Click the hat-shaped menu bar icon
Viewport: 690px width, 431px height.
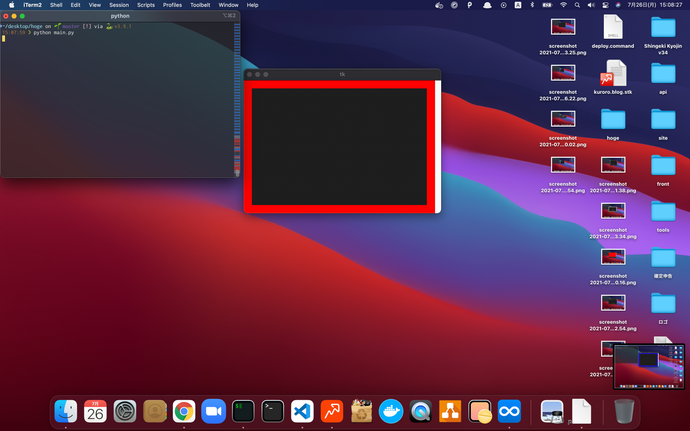tap(487, 5)
